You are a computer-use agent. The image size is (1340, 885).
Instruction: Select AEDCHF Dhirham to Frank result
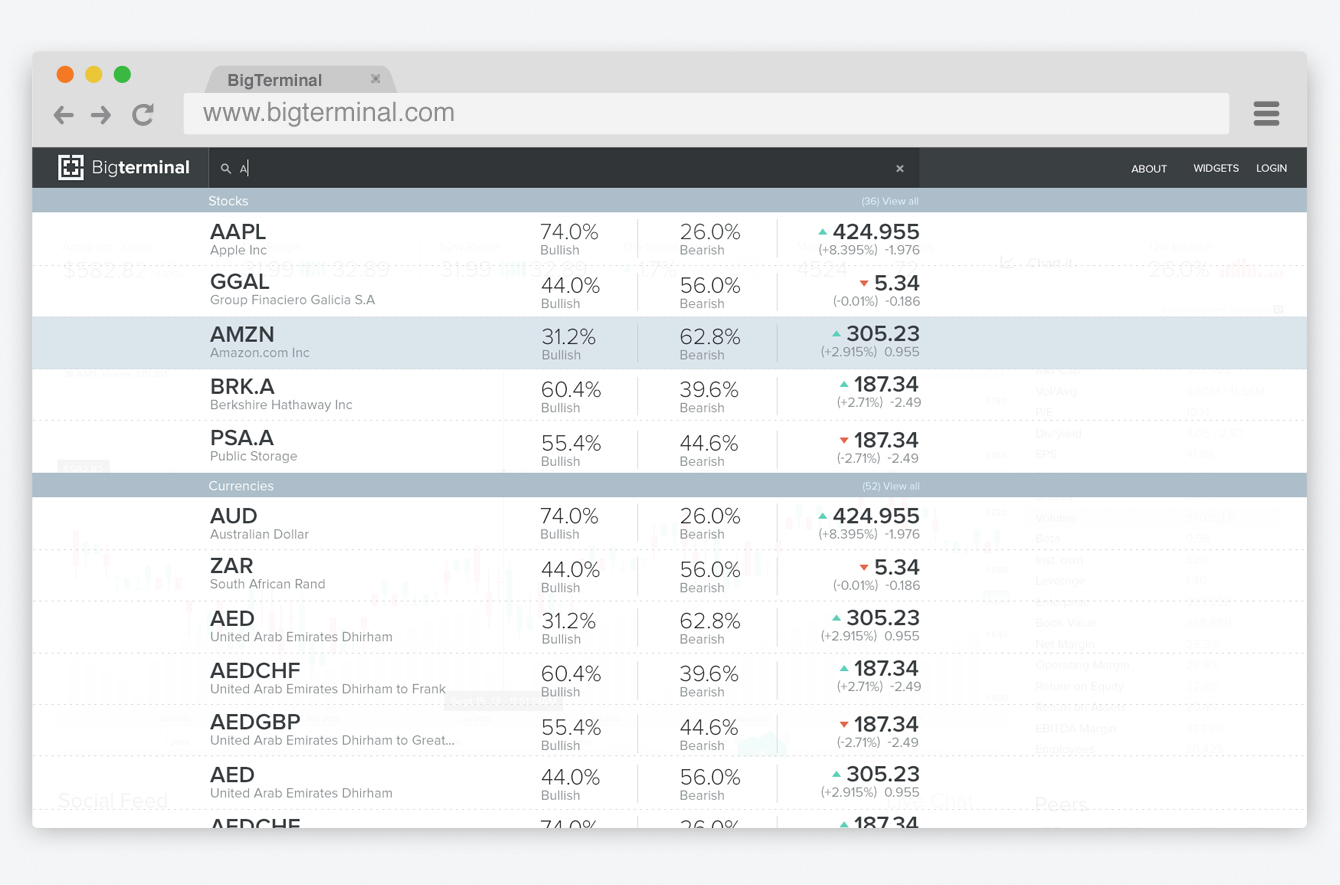click(669, 679)
